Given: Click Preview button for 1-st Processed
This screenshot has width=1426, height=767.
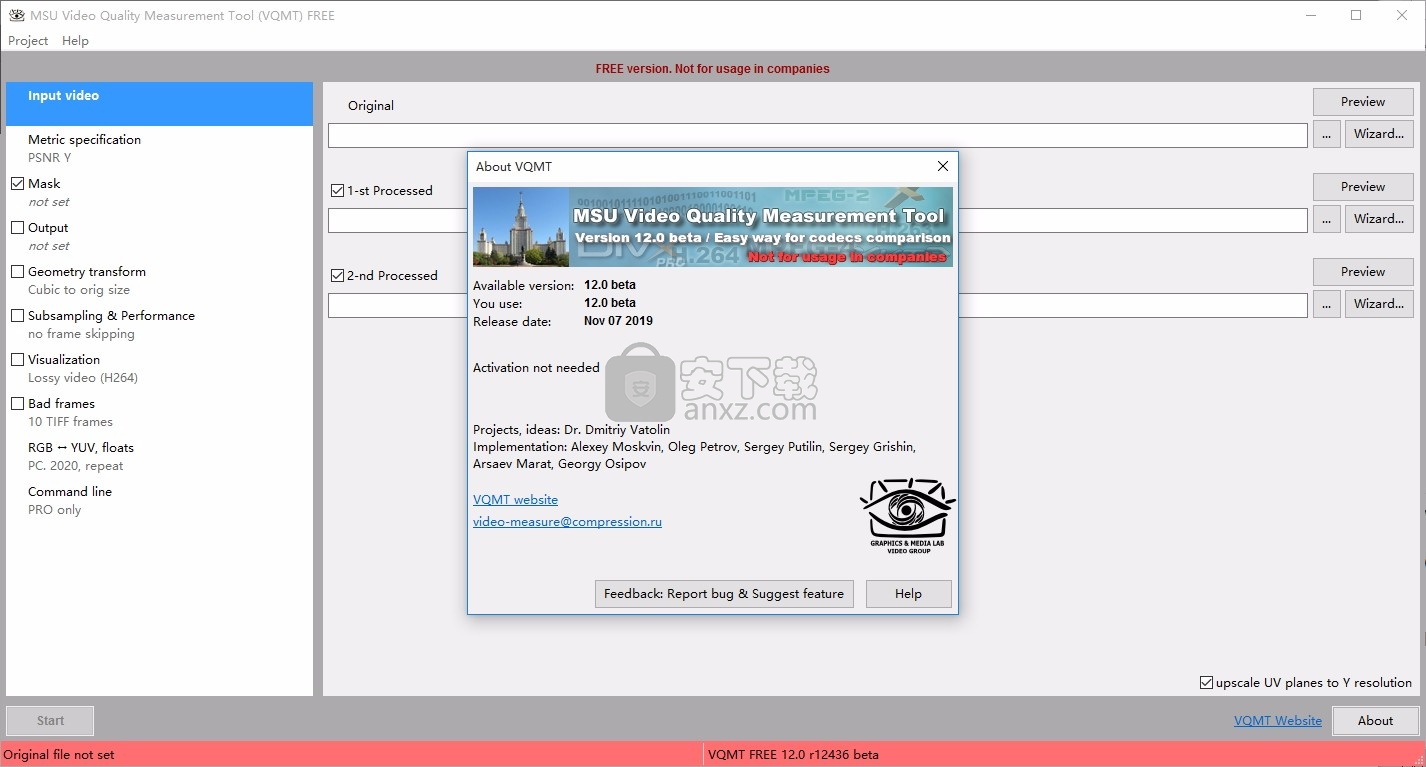Looking at the screenshot, I should tap(1363, 187).
